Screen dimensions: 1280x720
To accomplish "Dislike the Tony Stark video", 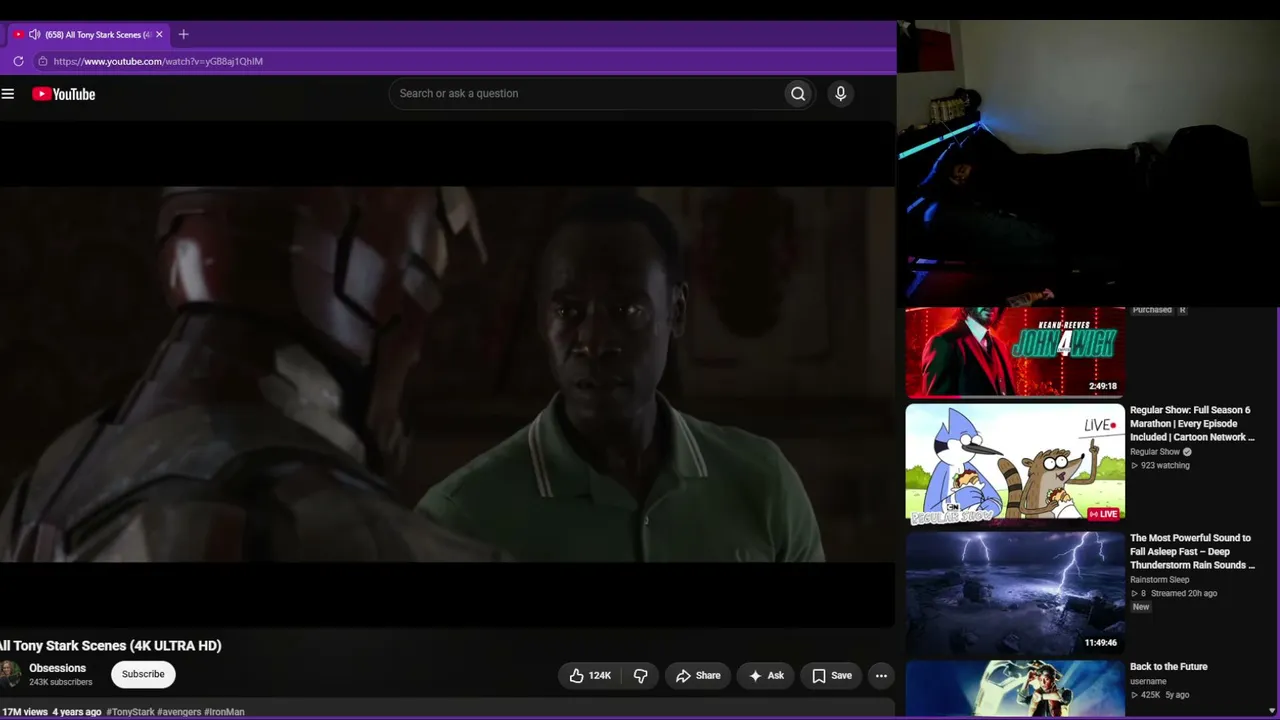I will point(641,676).
